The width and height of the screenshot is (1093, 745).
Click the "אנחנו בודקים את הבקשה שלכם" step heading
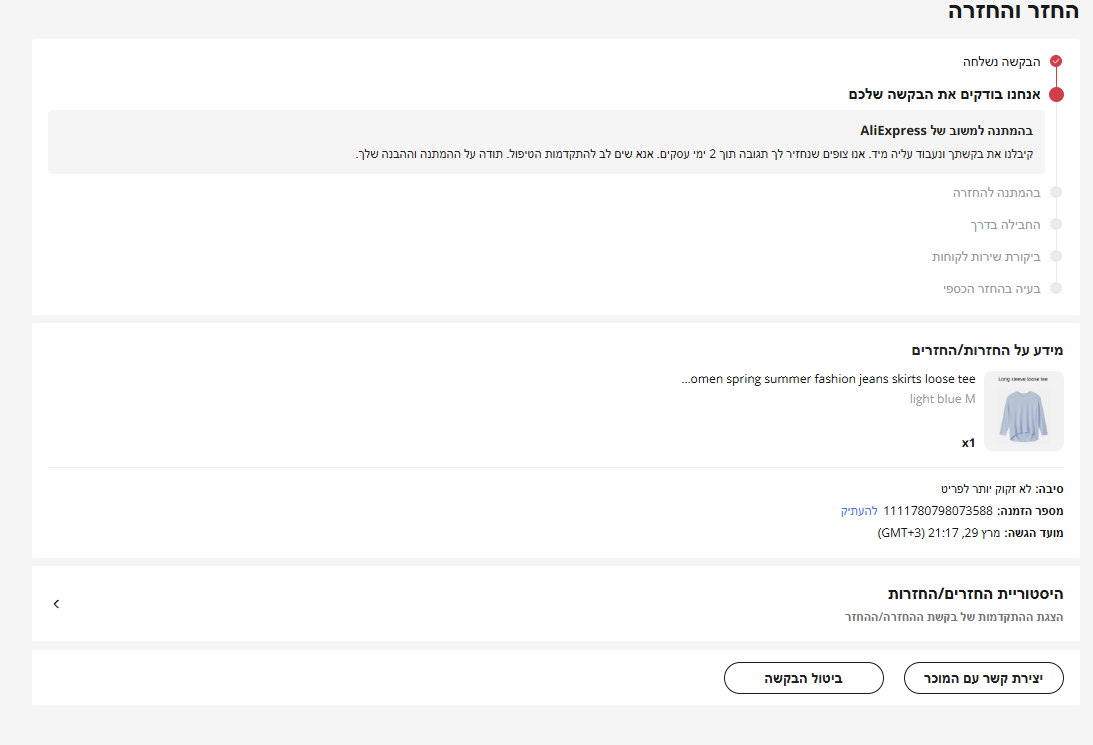click(944, 94)
